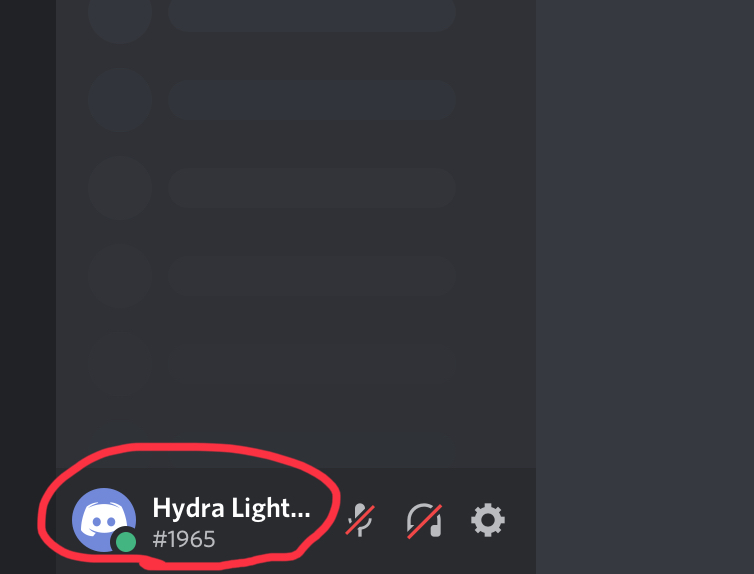Select the topmost partially visible placeholder name bar
This screenshot has width=754, height=574.
(312, 15)
